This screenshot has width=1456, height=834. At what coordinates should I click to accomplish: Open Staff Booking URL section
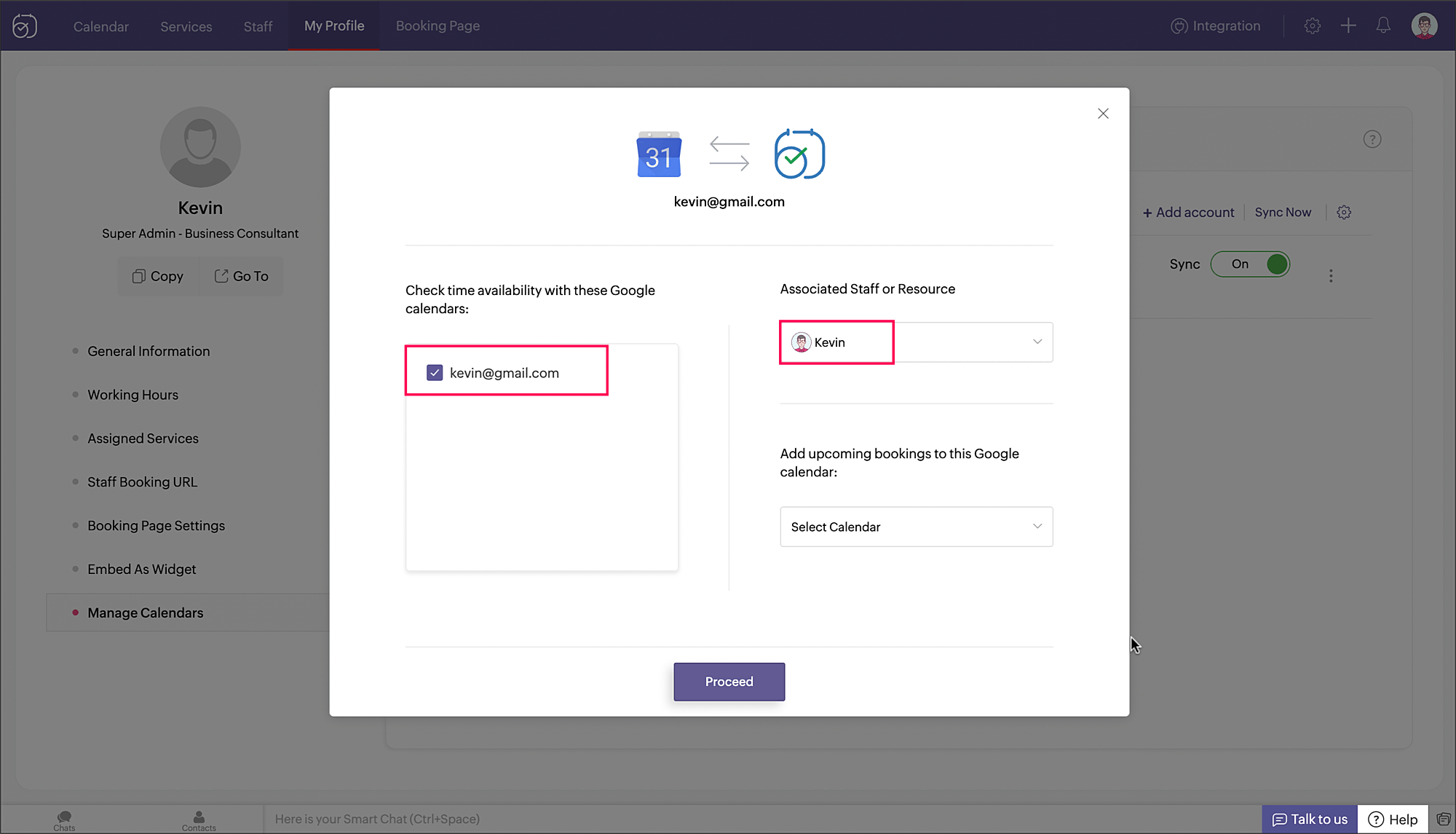(142, 482)
